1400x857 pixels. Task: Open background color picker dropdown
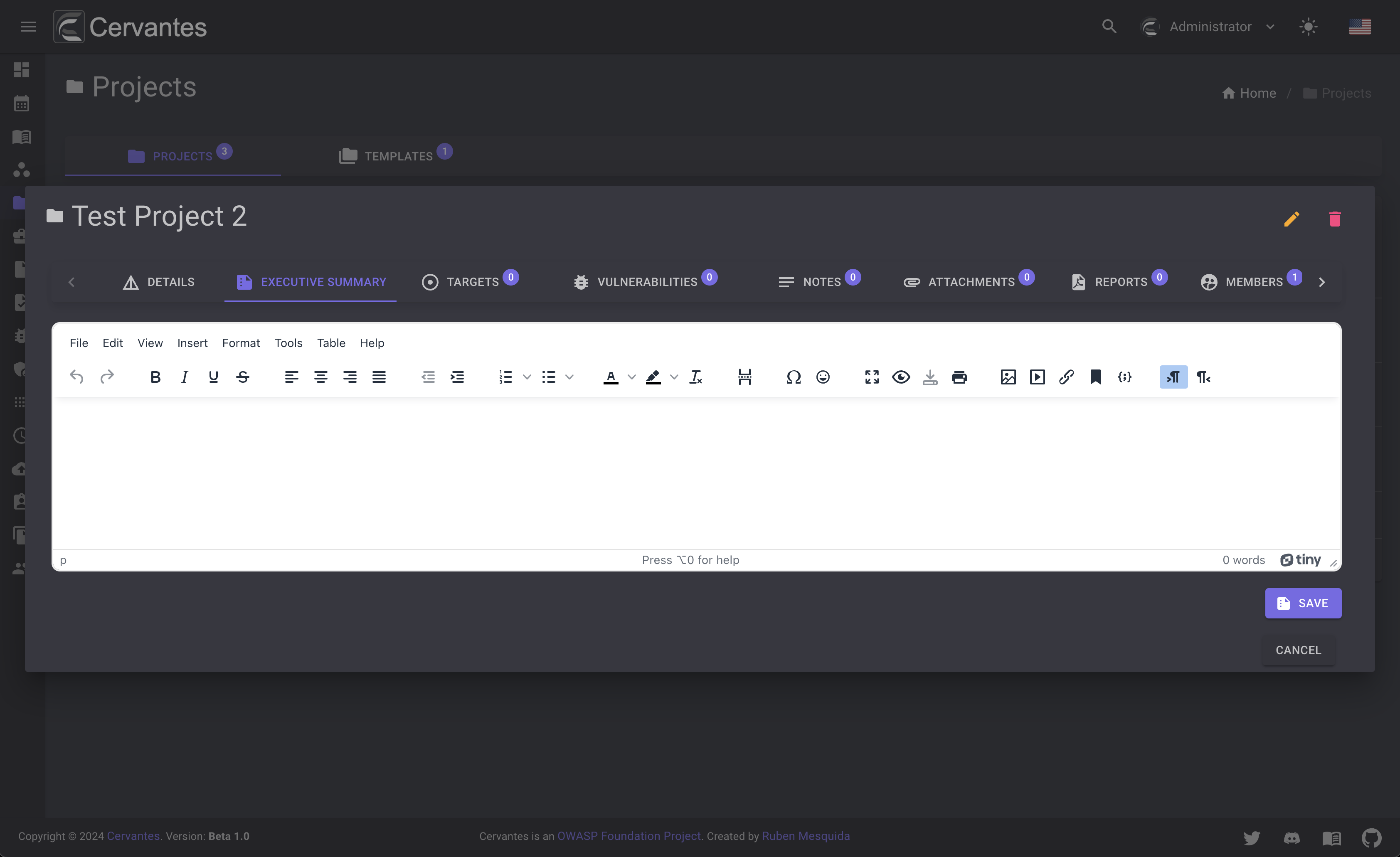click(674, 377)
